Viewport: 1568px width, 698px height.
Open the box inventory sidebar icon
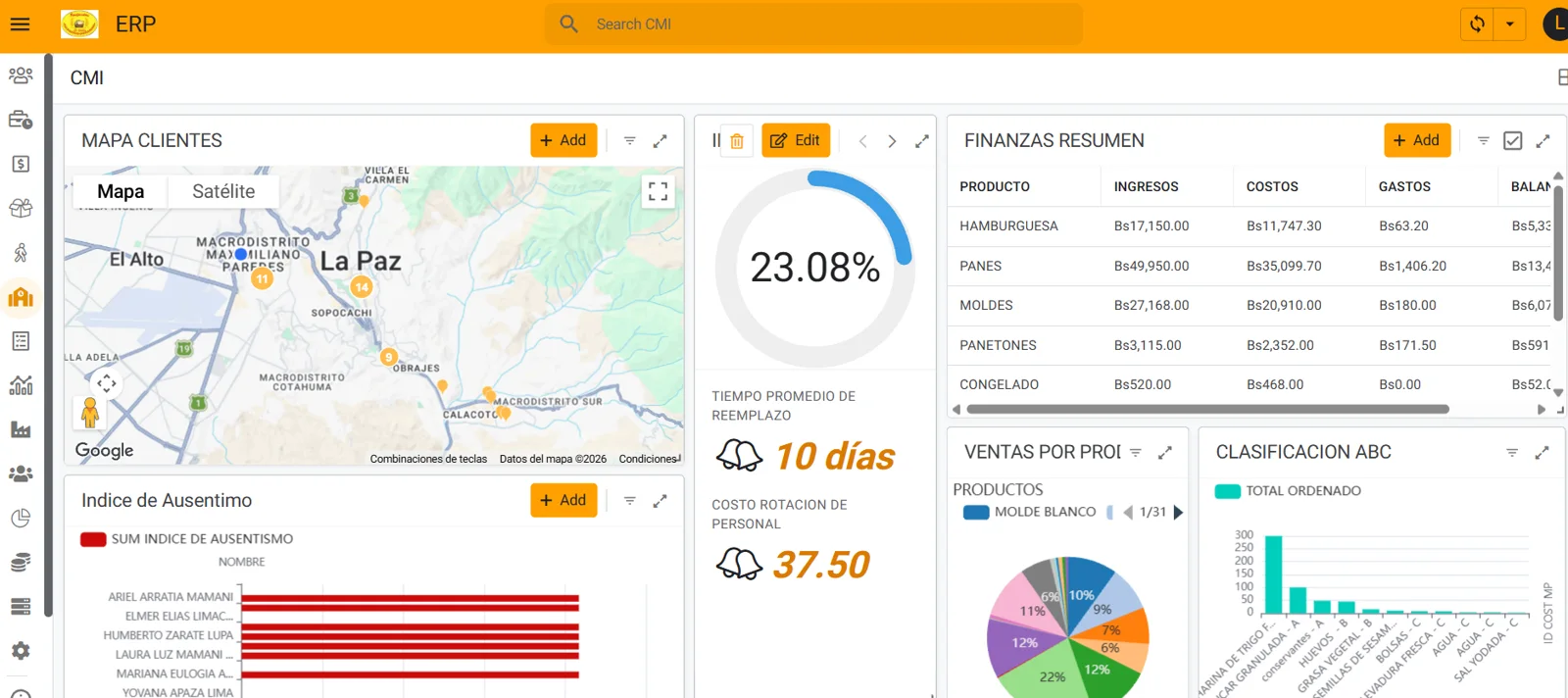tap(21, 208)
